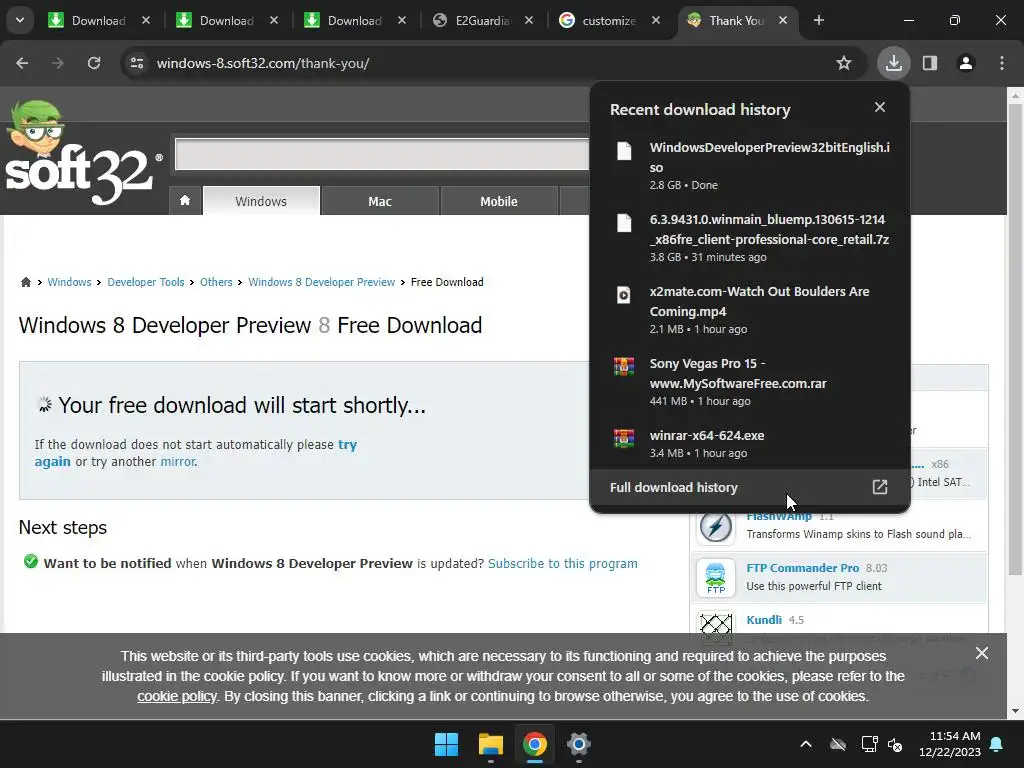Screen dimensions: 1024x768
Task: Open Full download history
Action: coord(750,487)
